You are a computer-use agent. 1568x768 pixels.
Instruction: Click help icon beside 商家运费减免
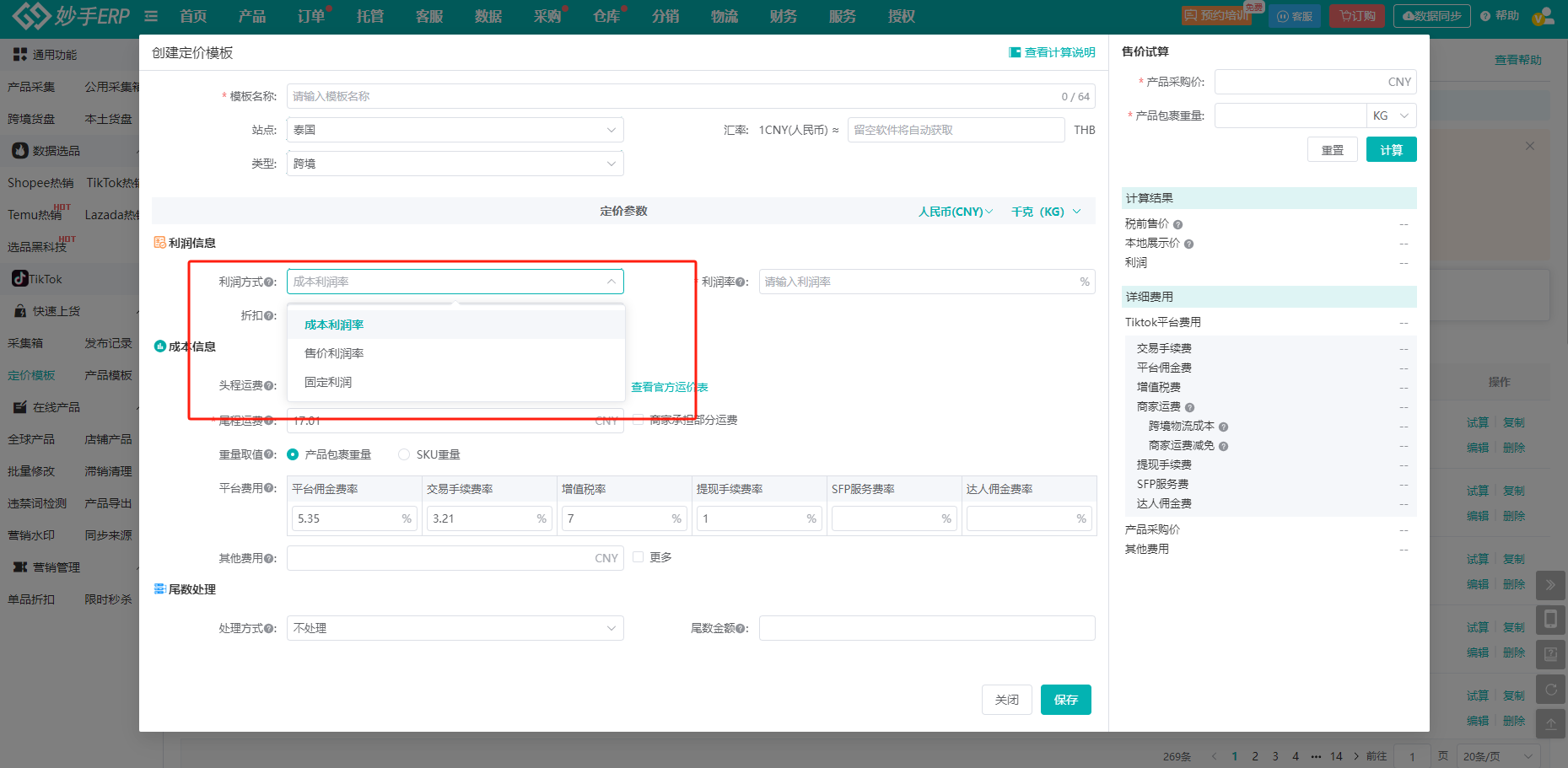pos(1223,446)
